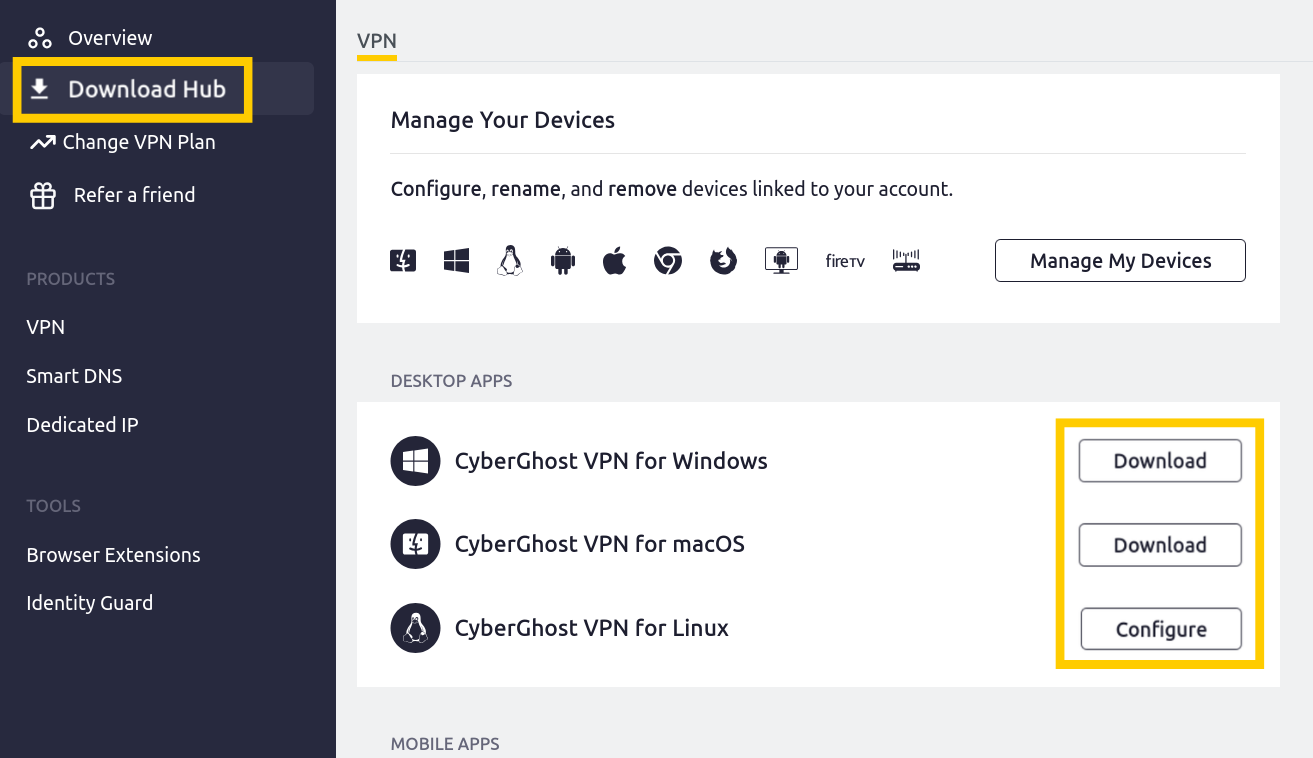1313x758 pixels.
Task: Click the router device icon
Action: [906, 261]
